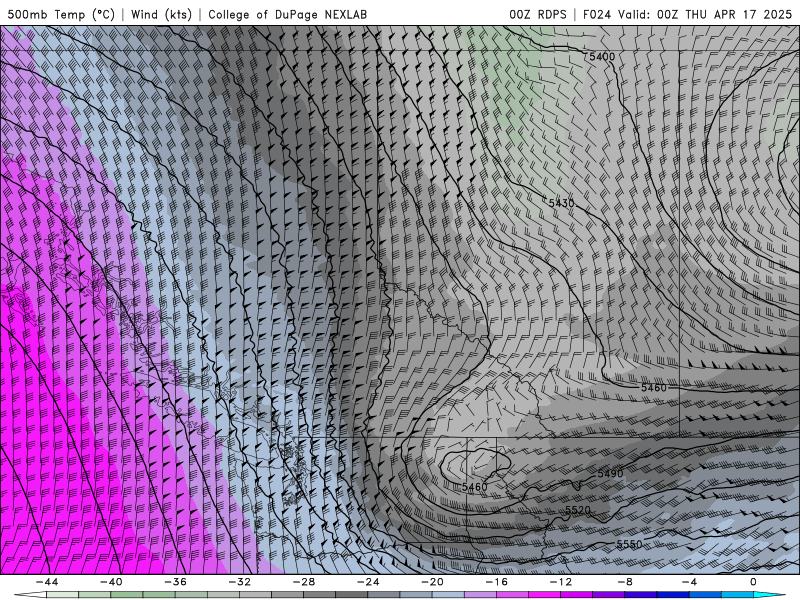Click the -28 colour scale label

click(x=304, y=582)
